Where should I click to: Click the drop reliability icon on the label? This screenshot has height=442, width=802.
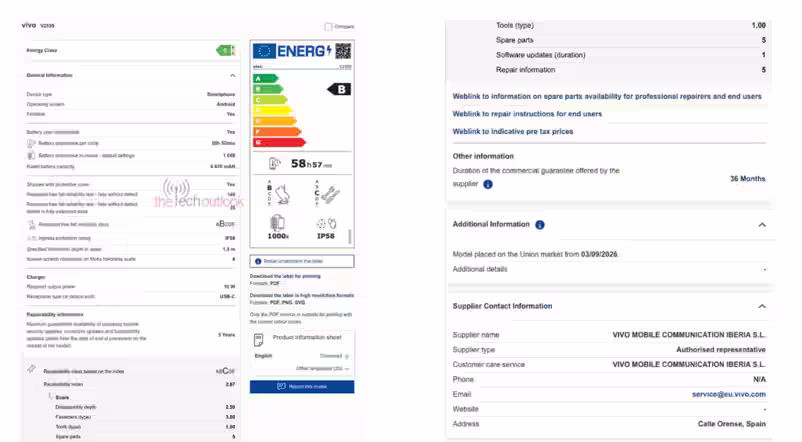[282, 194]
